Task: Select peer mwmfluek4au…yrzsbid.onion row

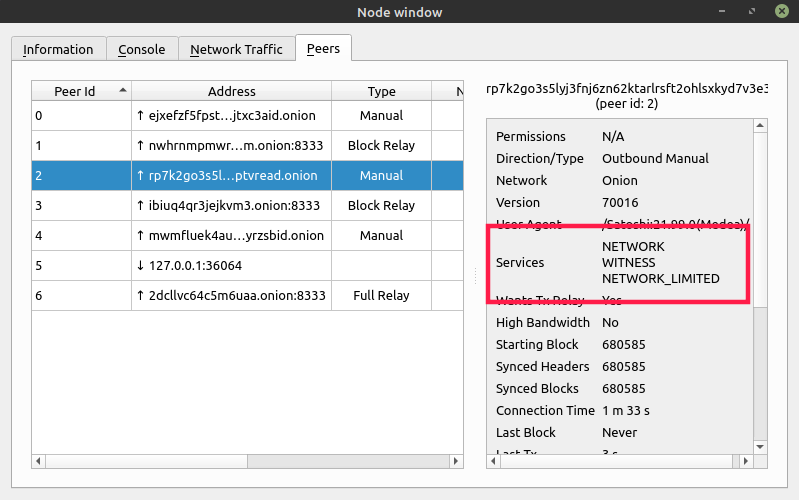Action: pyautogui.click(x=247, y=235)
